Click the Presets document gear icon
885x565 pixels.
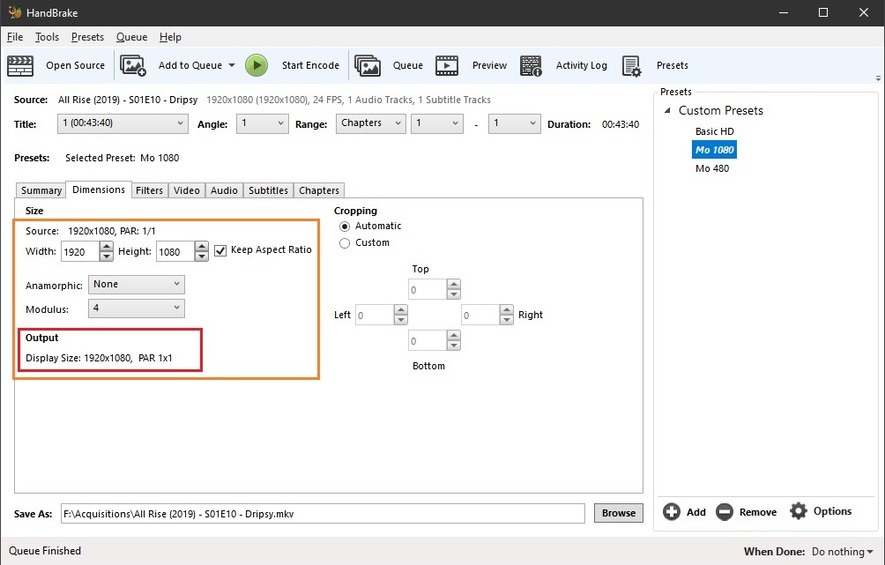[632, 65]
